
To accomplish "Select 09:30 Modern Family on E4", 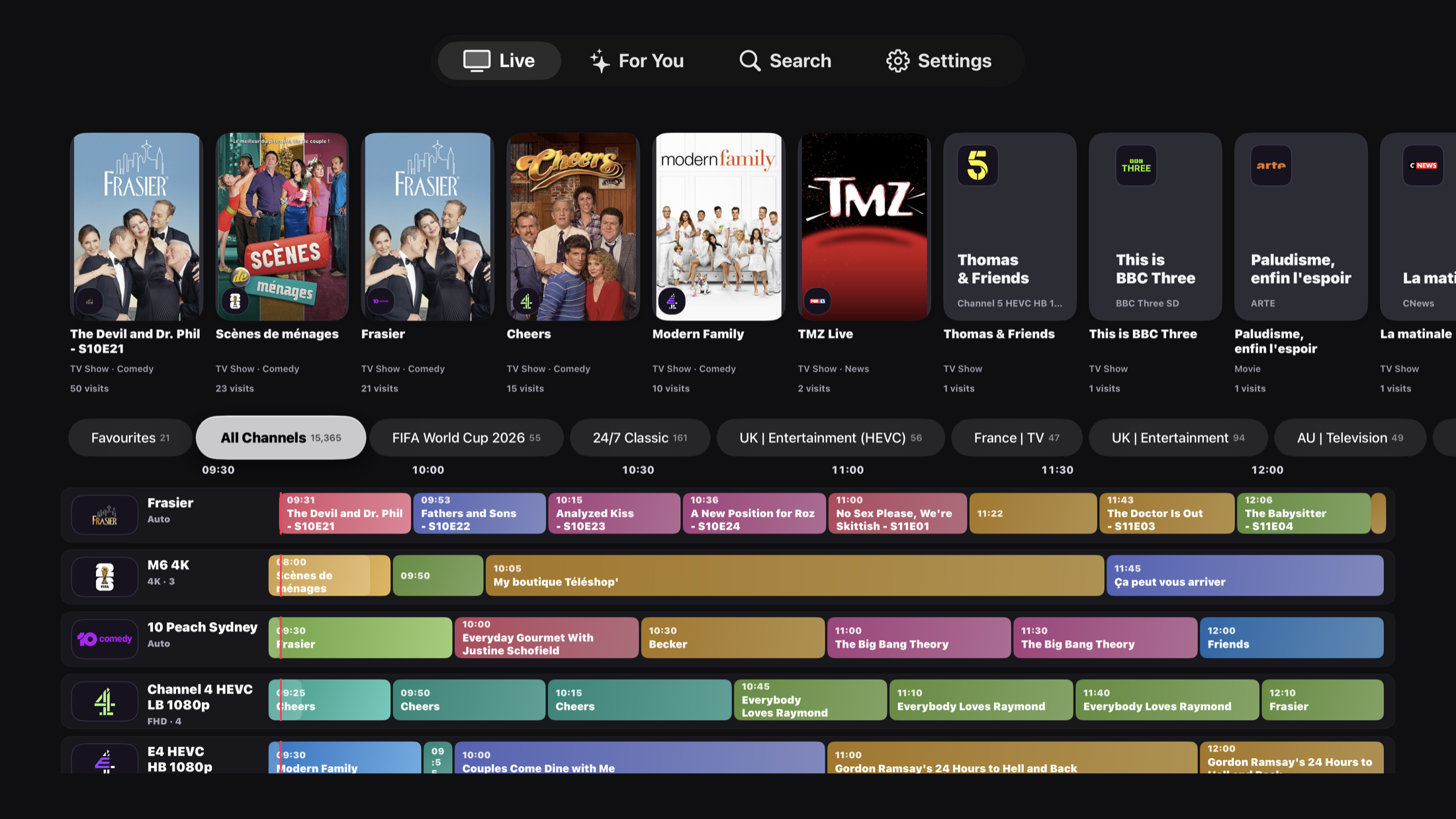I will 345,758.
